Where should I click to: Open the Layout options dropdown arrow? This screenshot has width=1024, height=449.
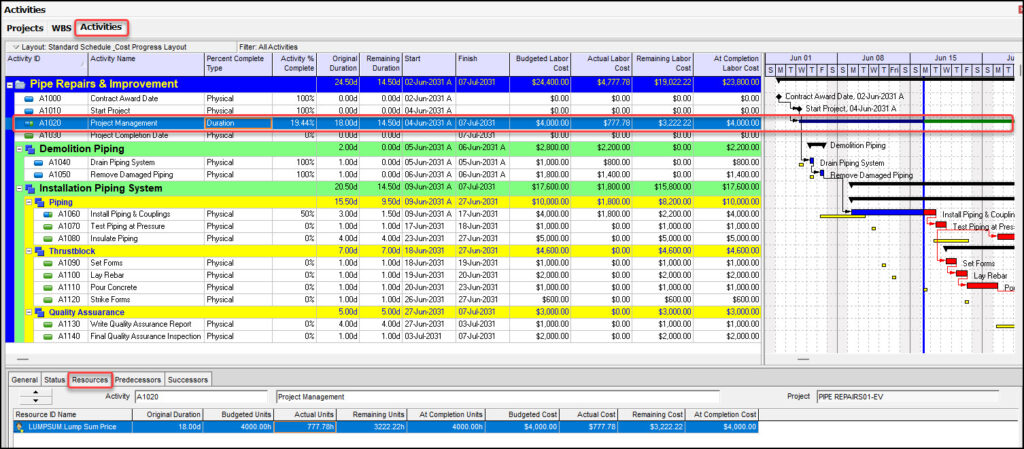[15, 47]
